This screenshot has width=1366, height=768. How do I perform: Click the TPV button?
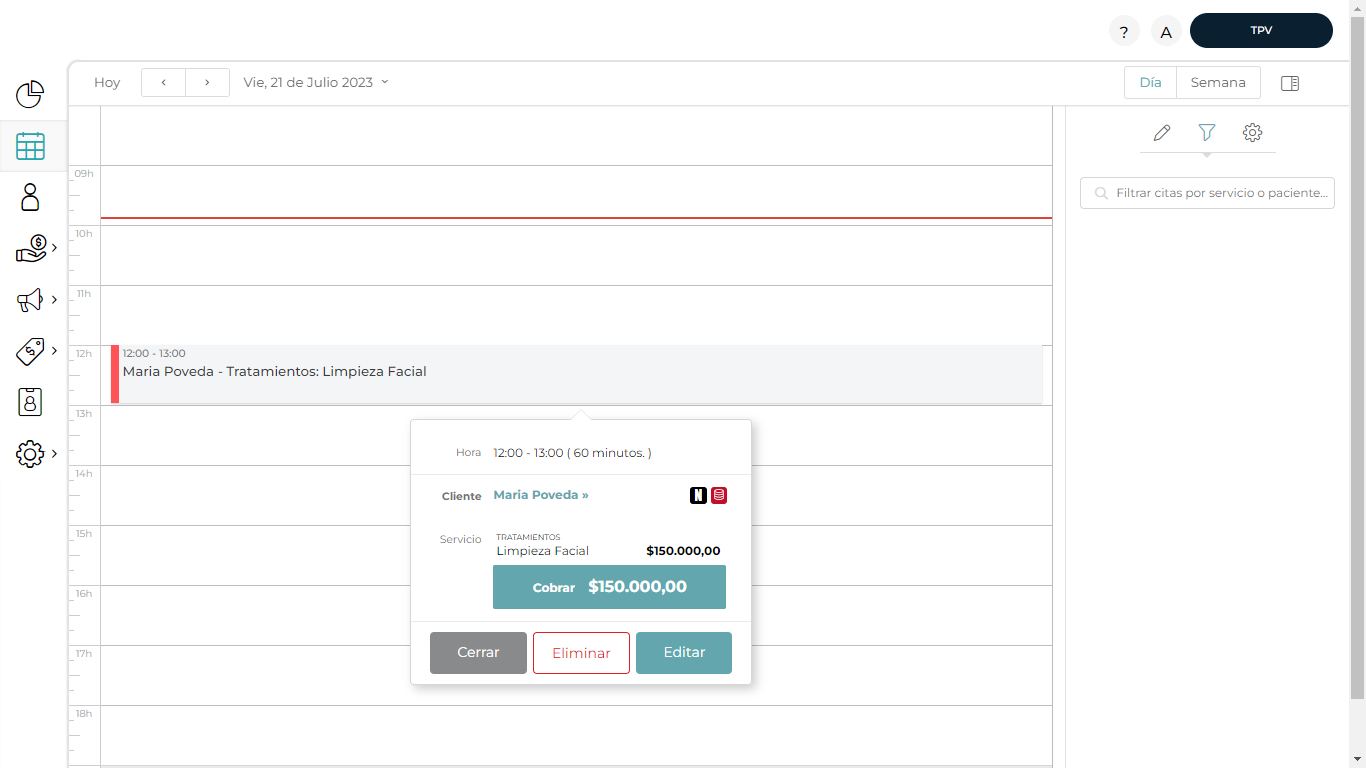click(x=1261, y=30)
